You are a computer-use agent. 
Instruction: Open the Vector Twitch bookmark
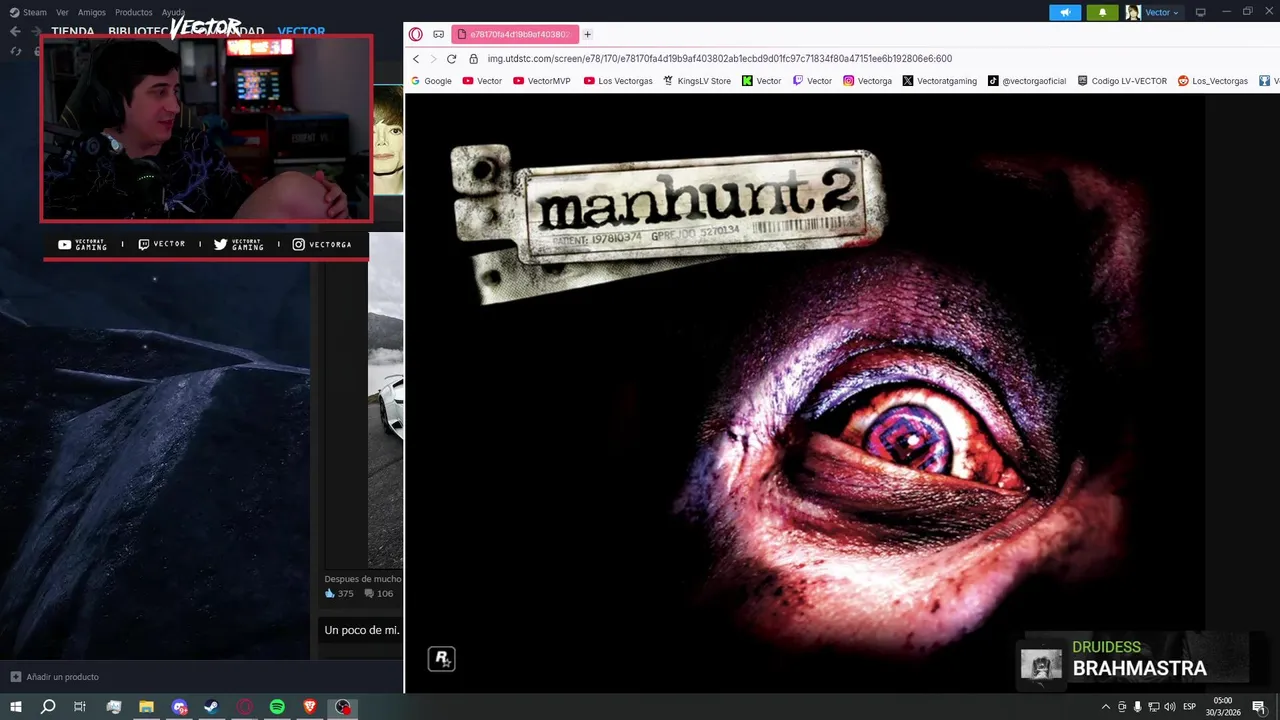[x=812, y=81]
